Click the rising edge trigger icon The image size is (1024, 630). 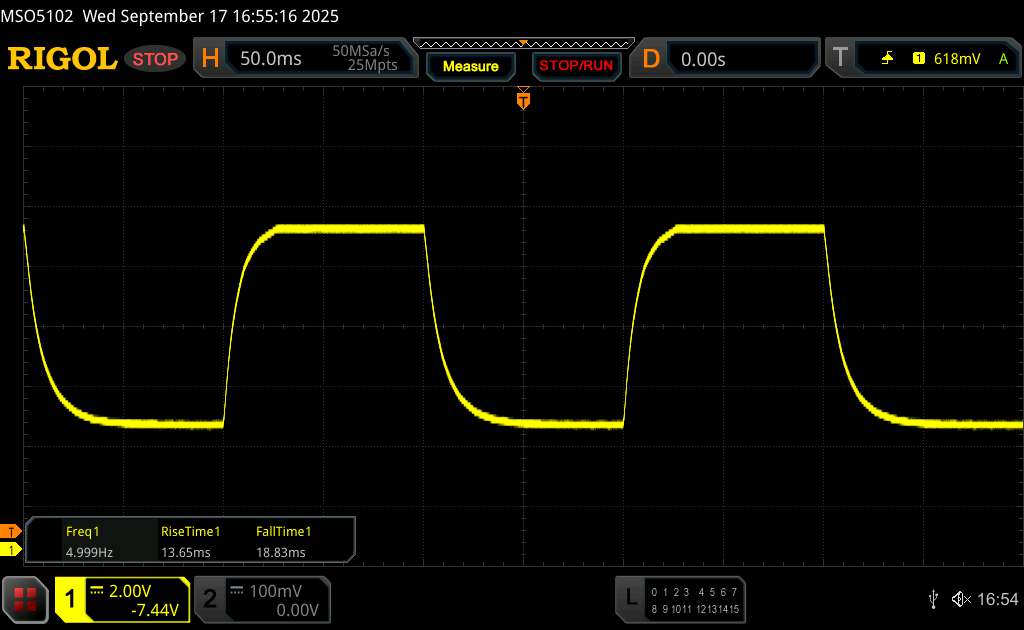point(888,59)
